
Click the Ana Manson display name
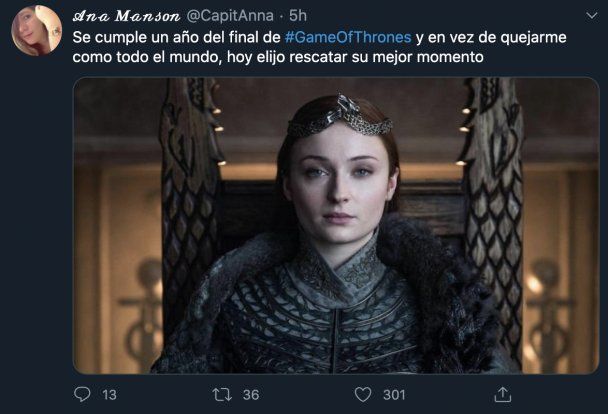pos(126,16)
